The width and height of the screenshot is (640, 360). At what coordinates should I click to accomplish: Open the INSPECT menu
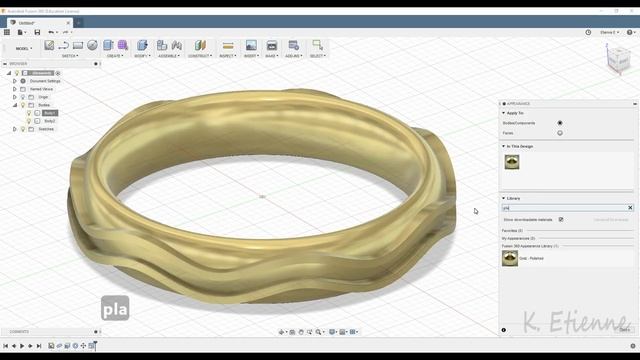[228, 56]
